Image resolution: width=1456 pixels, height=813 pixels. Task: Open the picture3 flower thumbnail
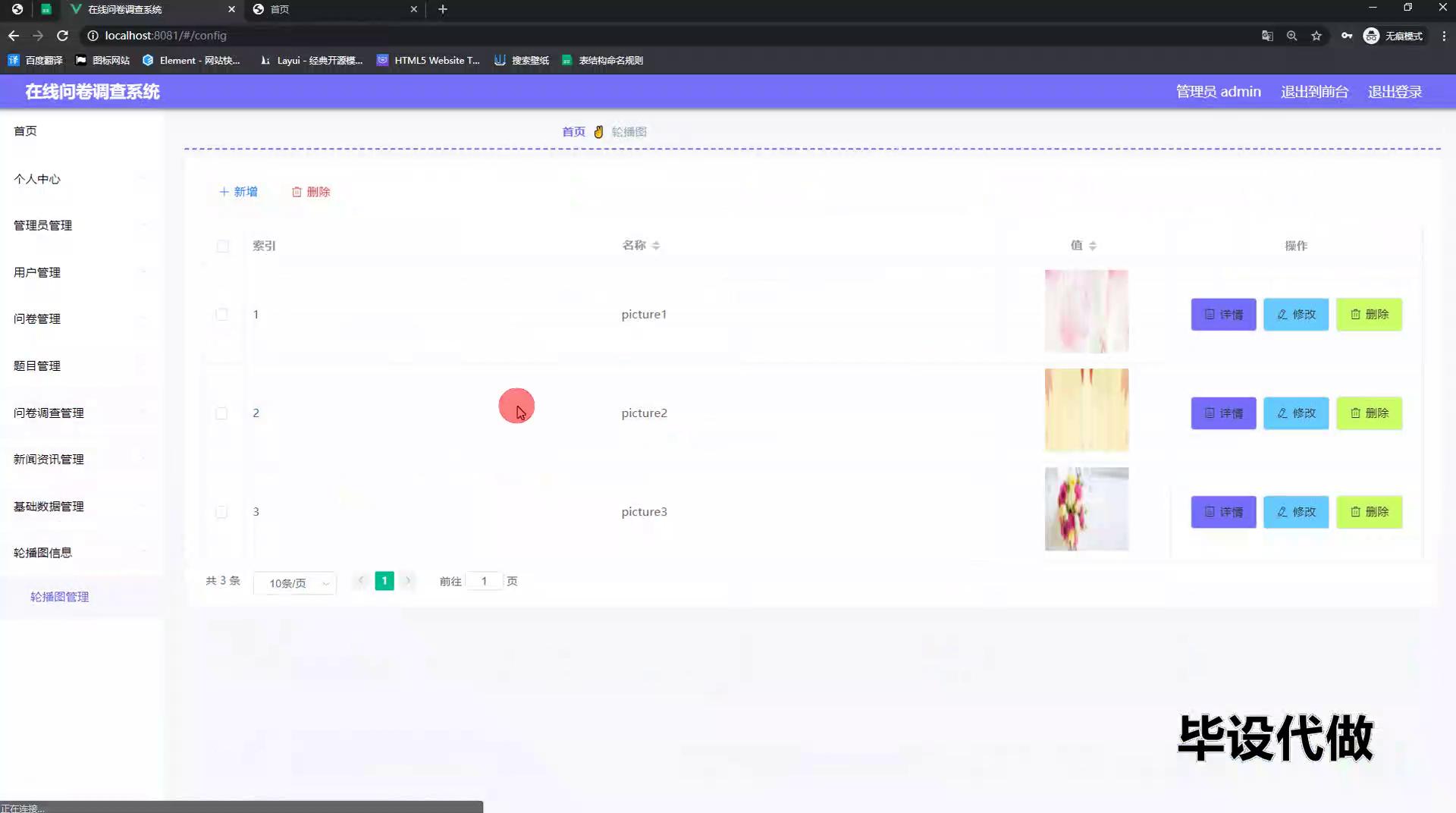tap(1086, 509)
